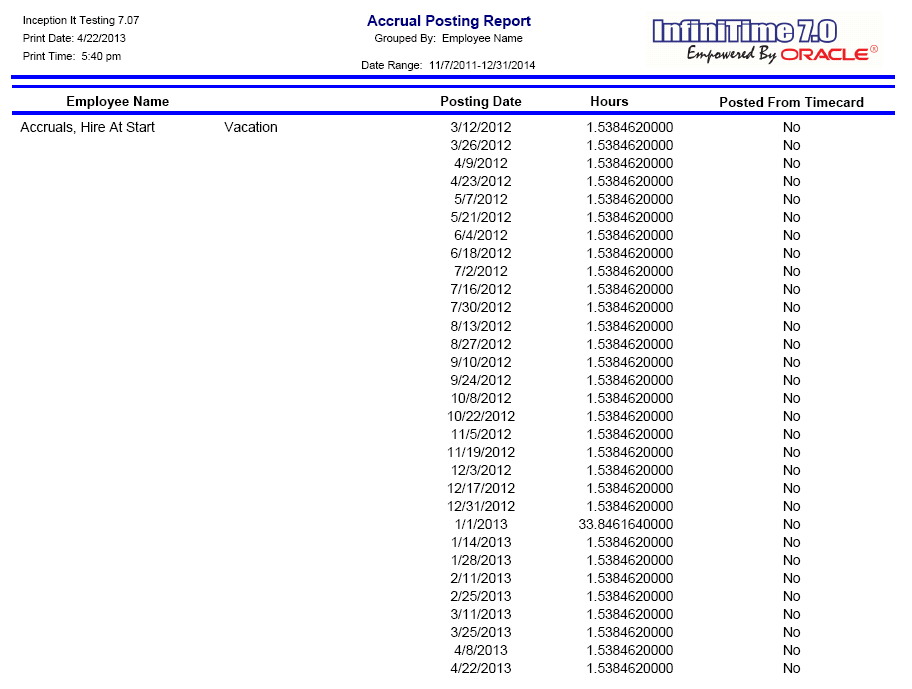Click the Accrual Posting Report title
The width and height of the screenshot is (912, 689).
448,21
